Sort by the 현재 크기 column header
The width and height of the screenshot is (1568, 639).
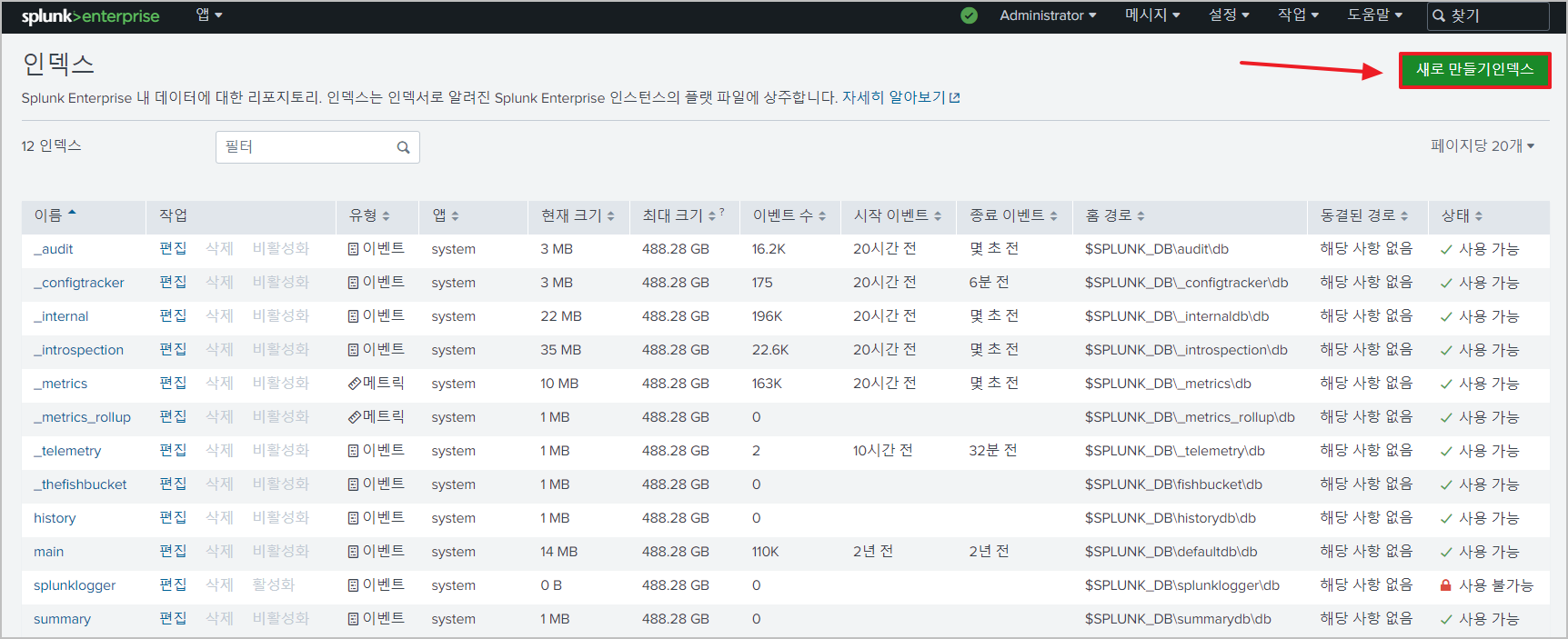coord(578,215)
